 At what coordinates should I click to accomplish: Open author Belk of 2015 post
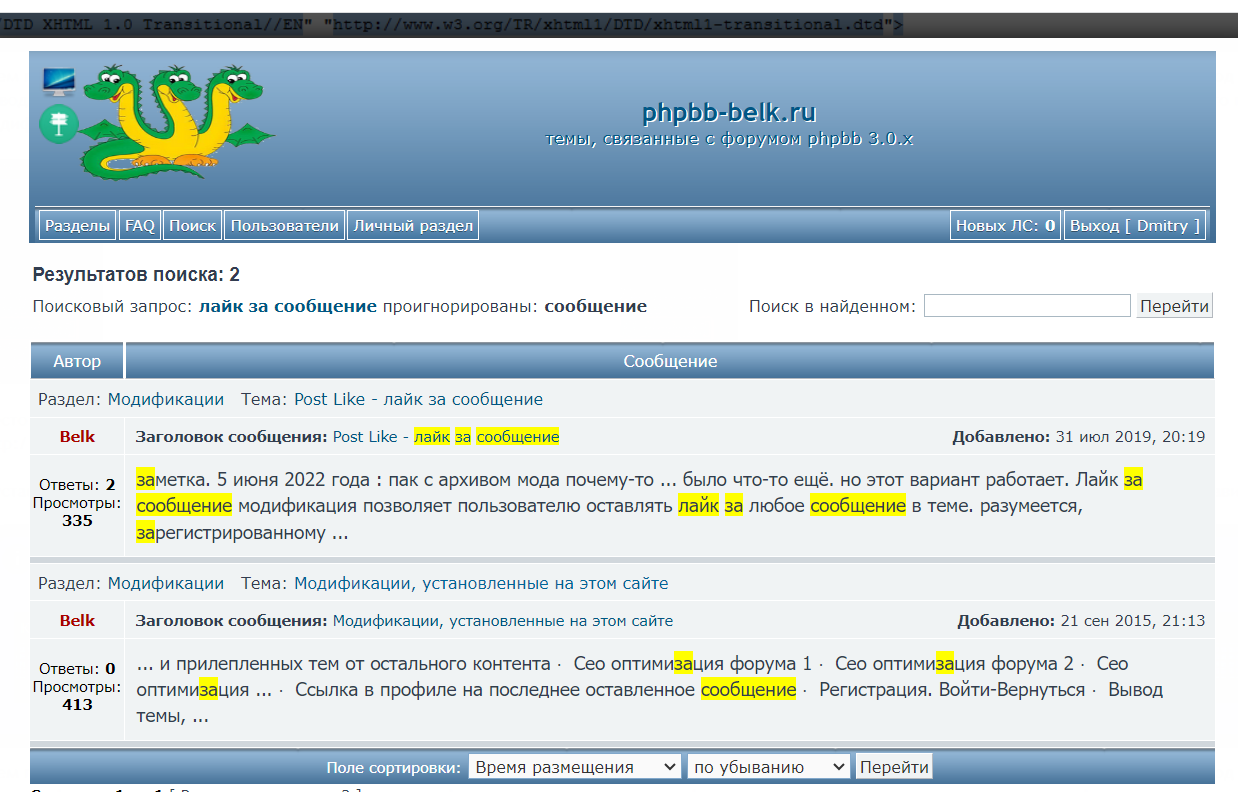(x=77, y=621)
